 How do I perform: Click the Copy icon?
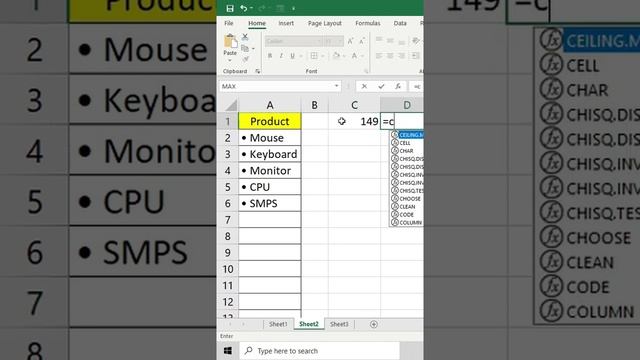245,49
